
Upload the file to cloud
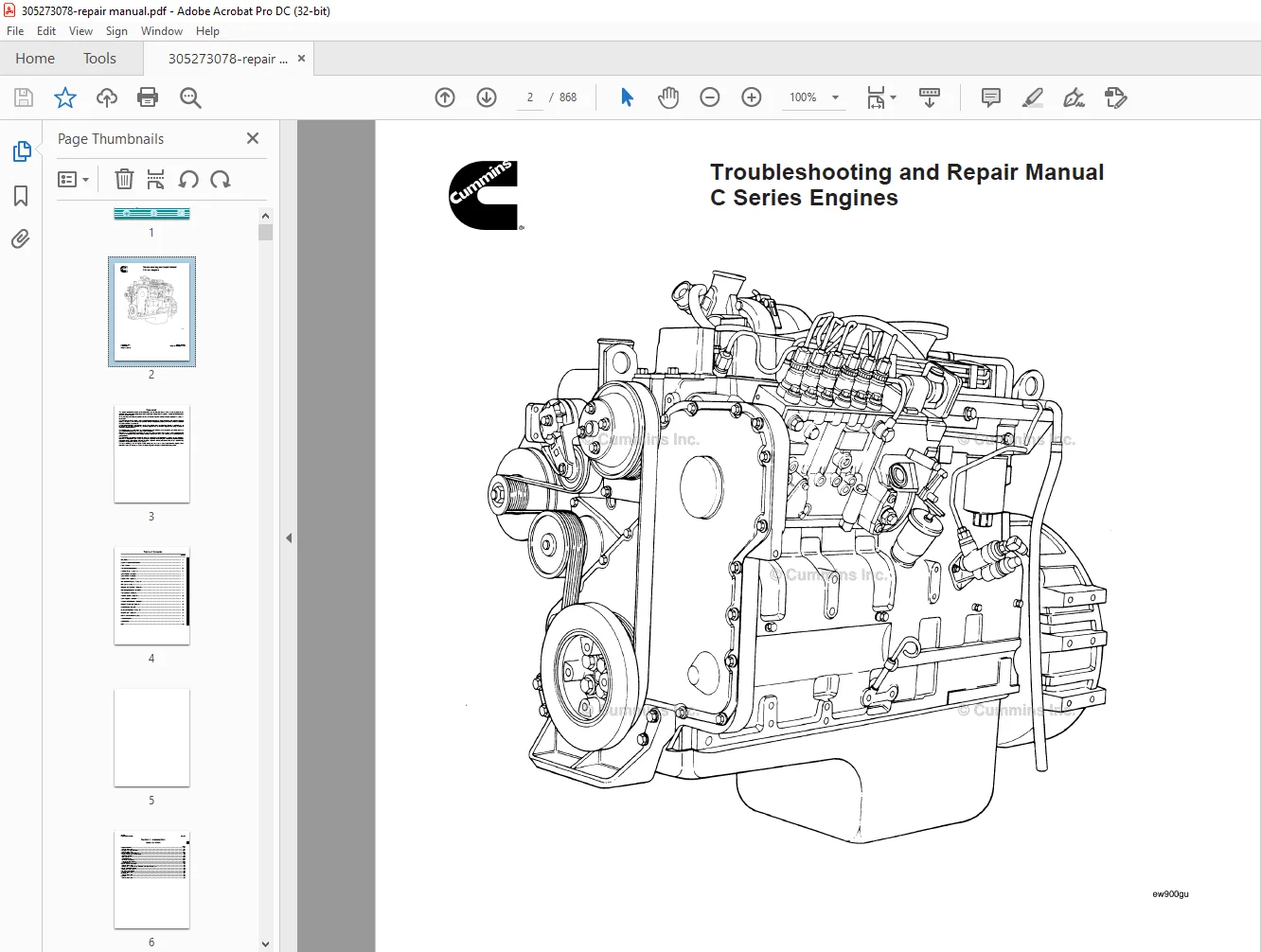(x=107, y=97)
